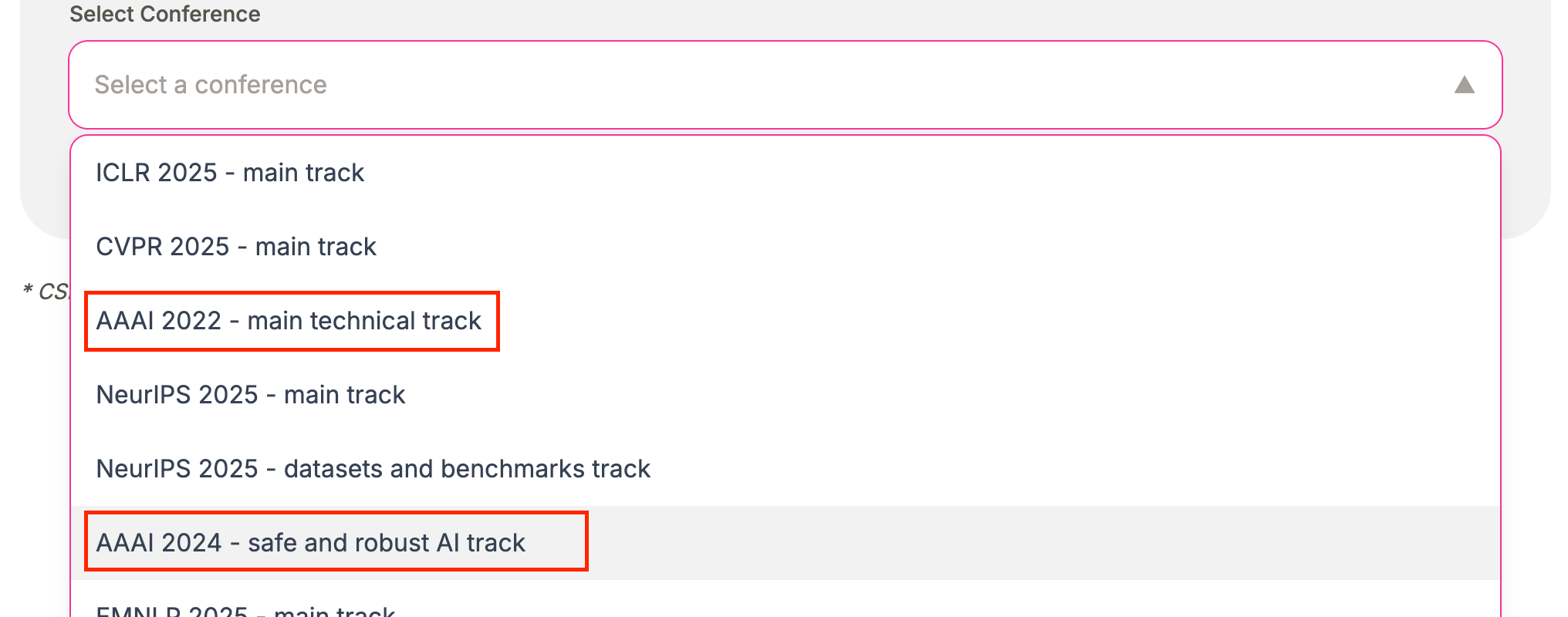
Task: Select the CVPR conference entry
Action: [236, 247]
